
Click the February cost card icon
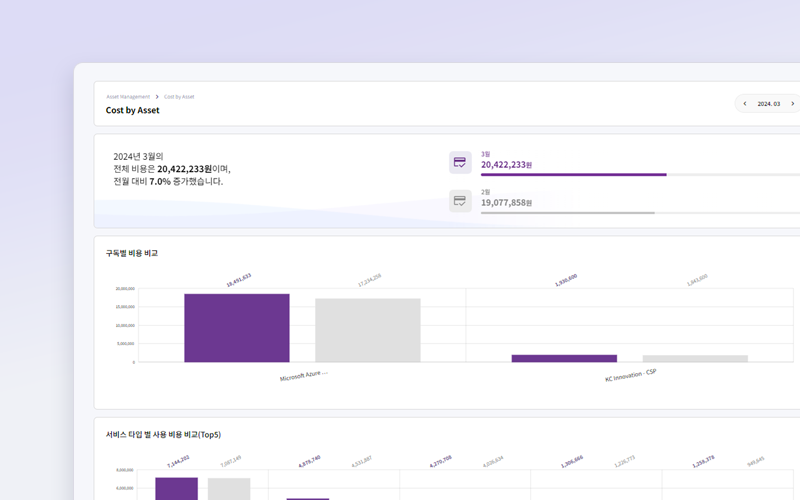point(460,201)
